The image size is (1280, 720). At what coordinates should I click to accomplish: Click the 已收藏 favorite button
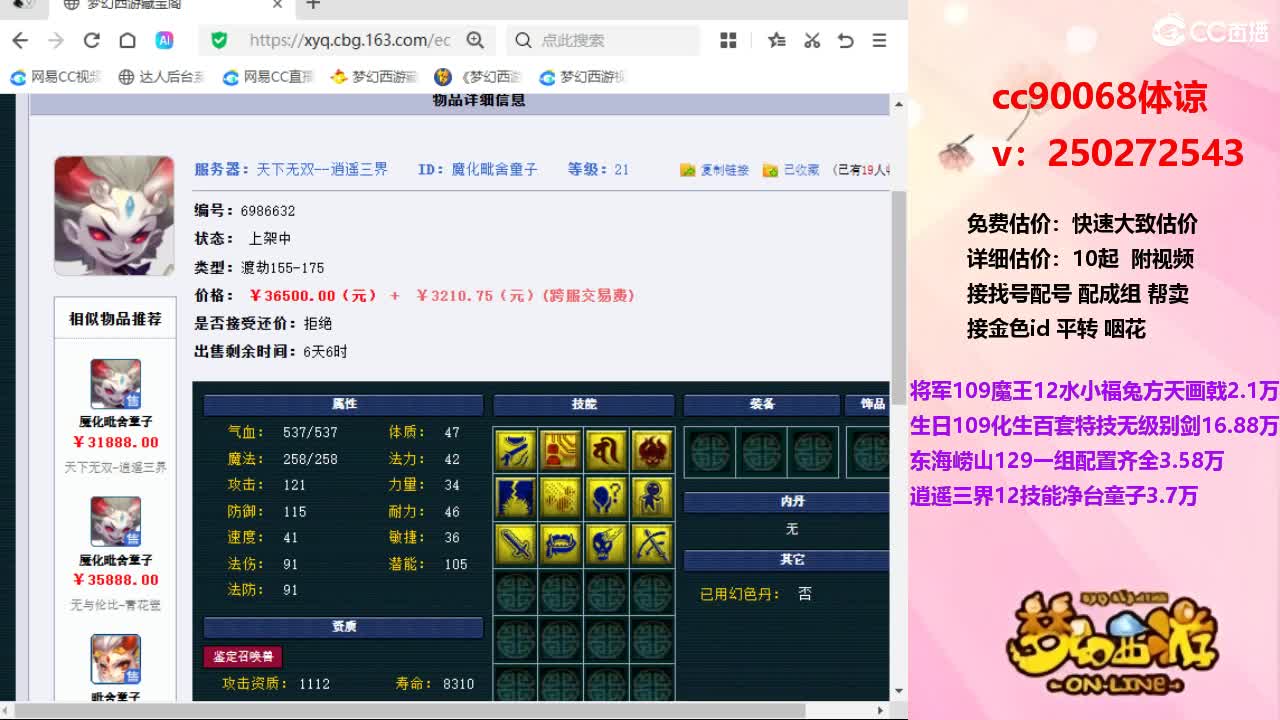pyautogui.click(x=791, y=170)
